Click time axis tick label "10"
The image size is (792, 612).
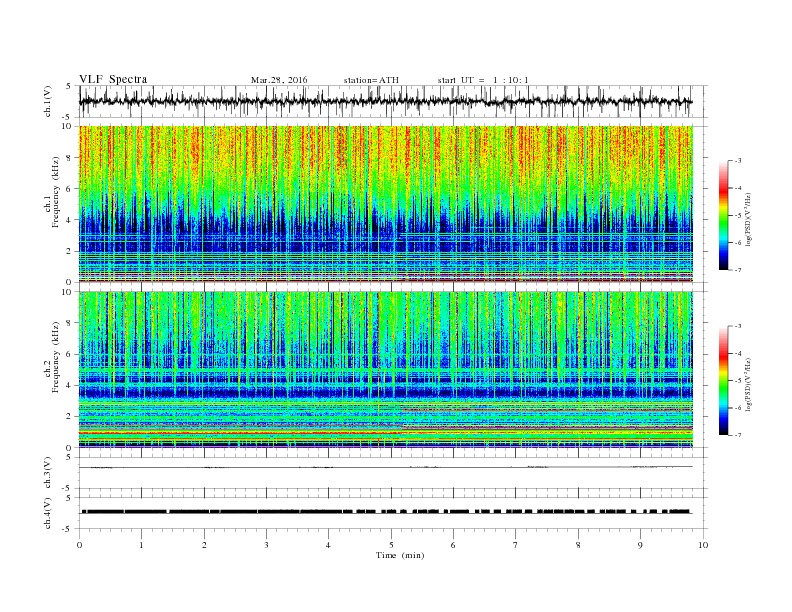click(703, 545)
